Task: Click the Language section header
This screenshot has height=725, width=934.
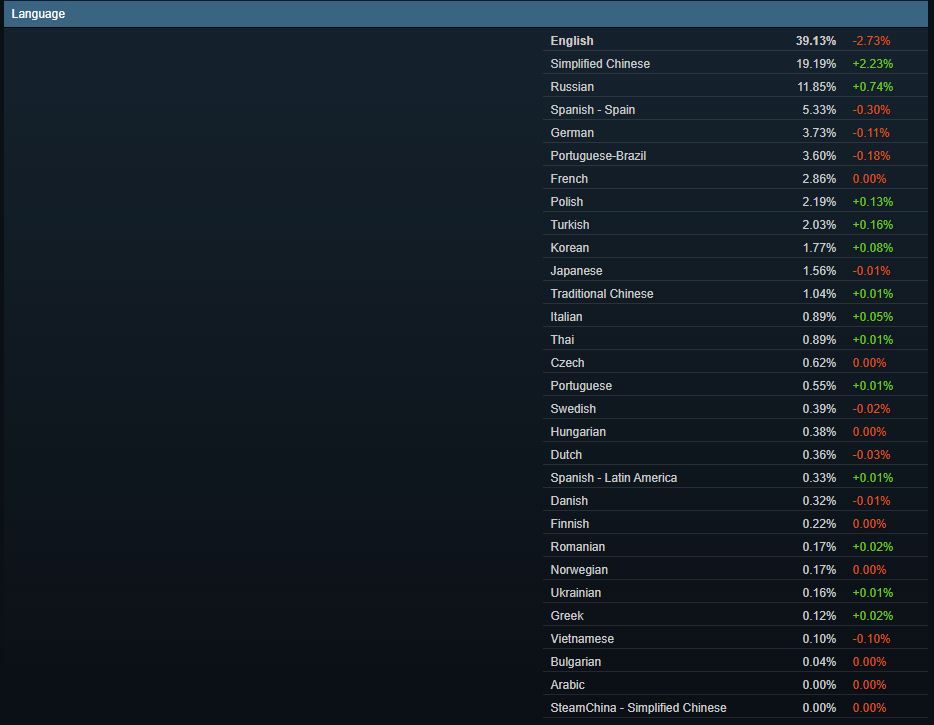Action: tap(466, 14)
